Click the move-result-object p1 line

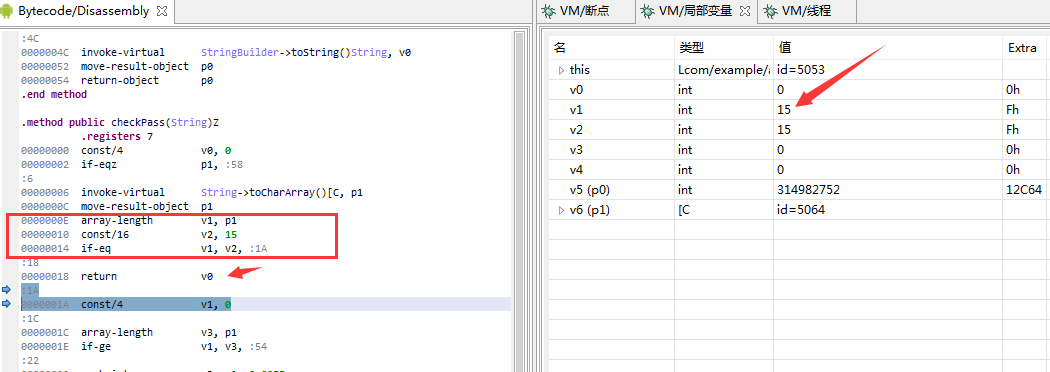(117, 206)
